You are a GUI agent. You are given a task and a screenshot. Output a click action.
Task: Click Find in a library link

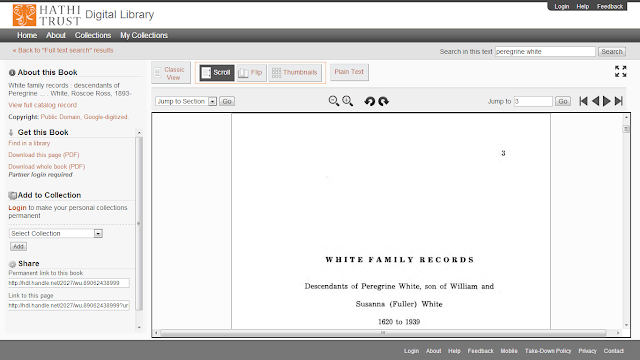29,143
